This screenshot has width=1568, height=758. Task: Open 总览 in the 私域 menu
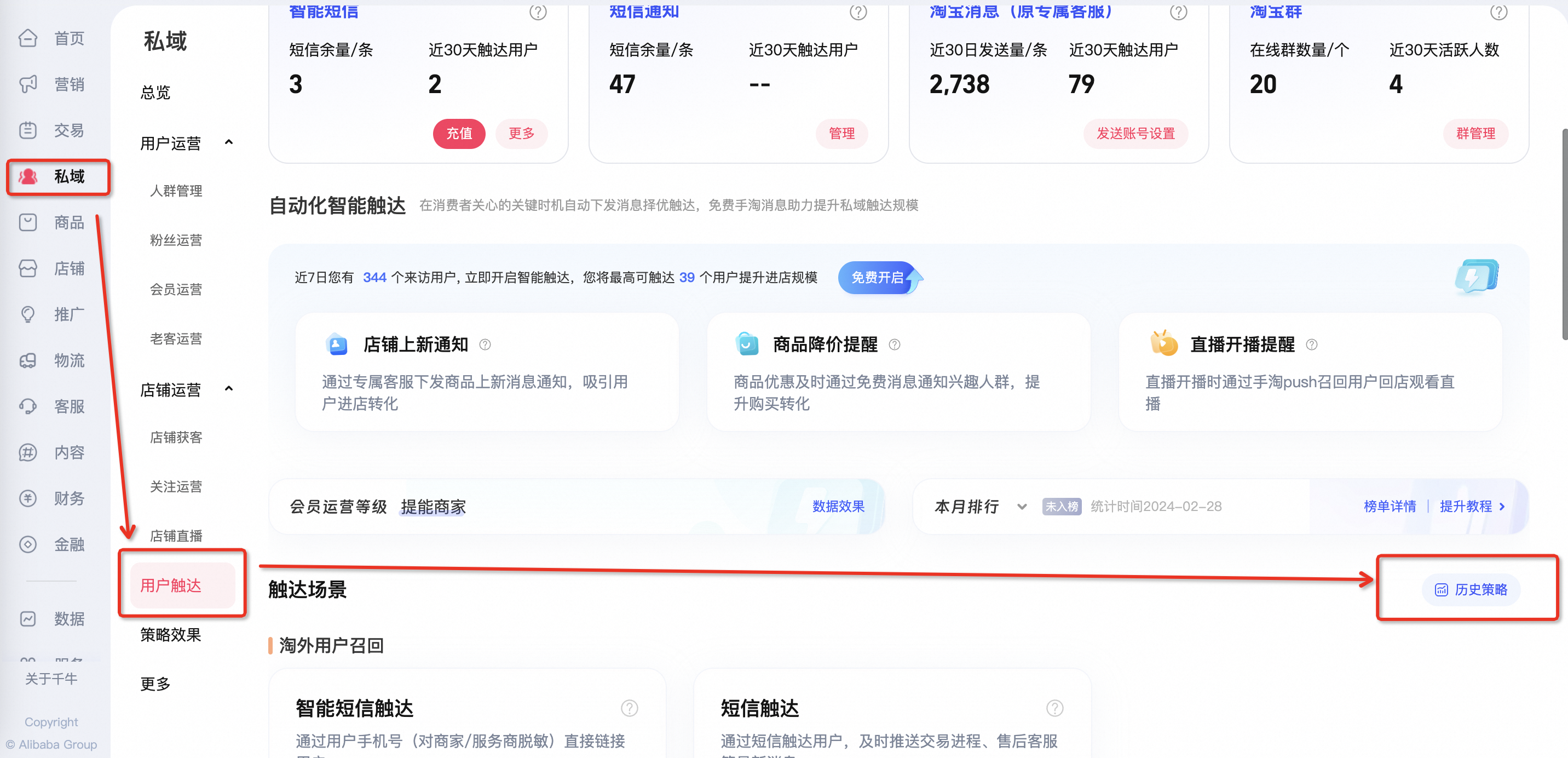[155, 93]
